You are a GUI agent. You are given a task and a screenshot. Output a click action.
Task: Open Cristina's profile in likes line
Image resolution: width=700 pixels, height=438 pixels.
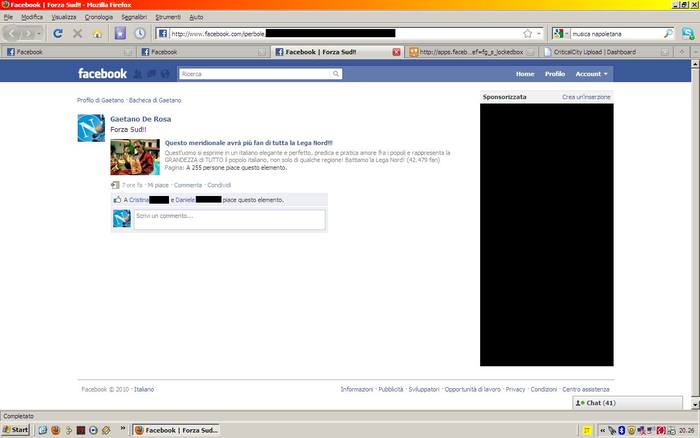point(139,200)
